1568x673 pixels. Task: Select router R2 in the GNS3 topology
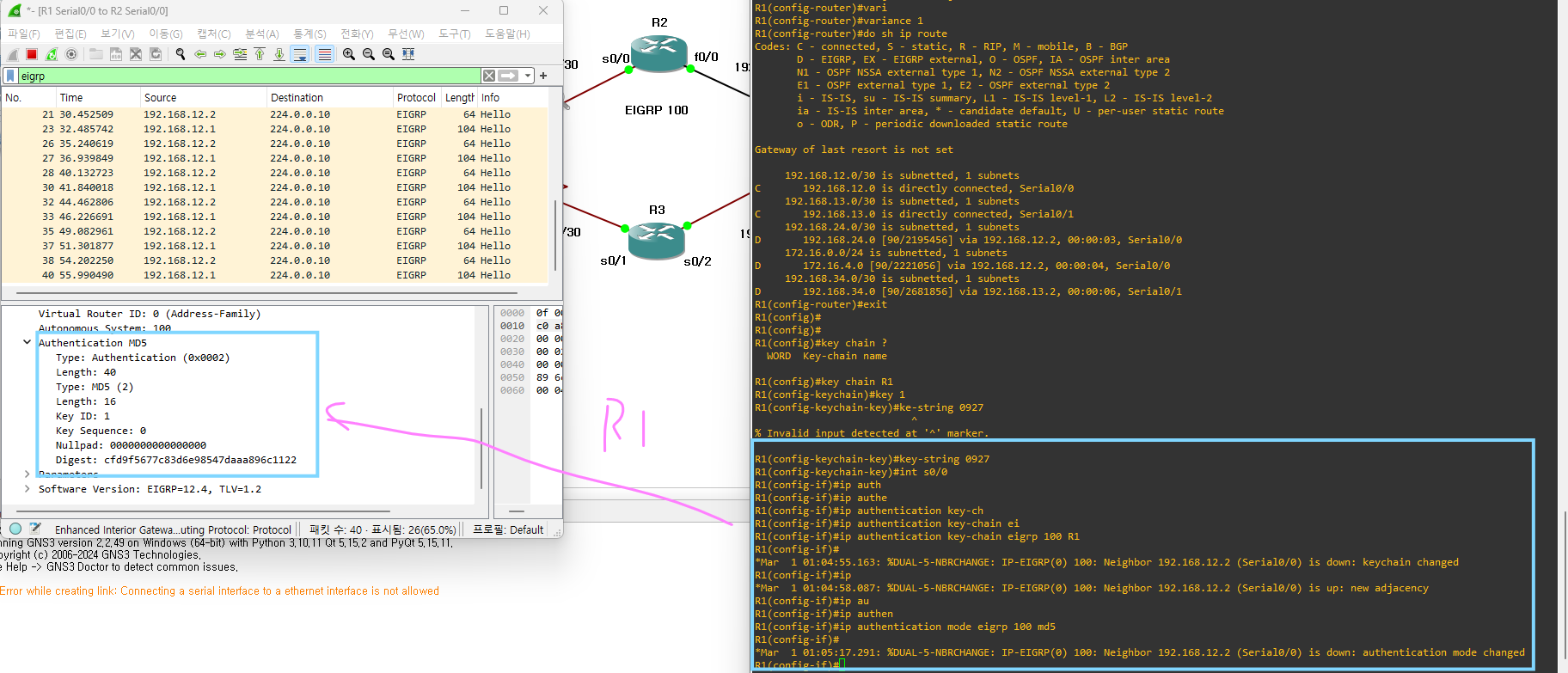point(658,54)
